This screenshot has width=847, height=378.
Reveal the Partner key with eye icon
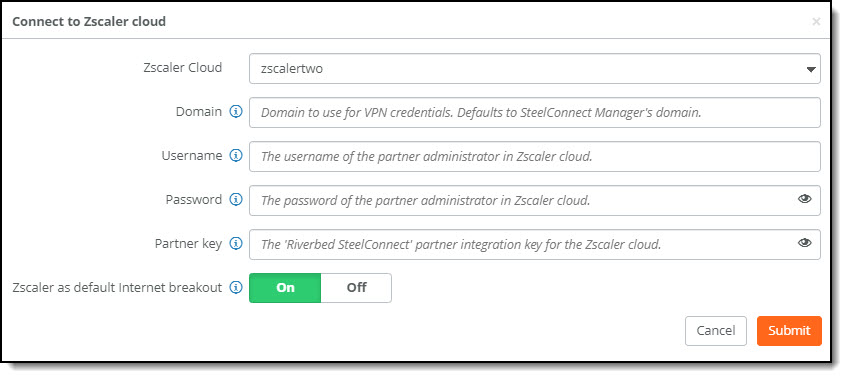(x=804, y=243)
